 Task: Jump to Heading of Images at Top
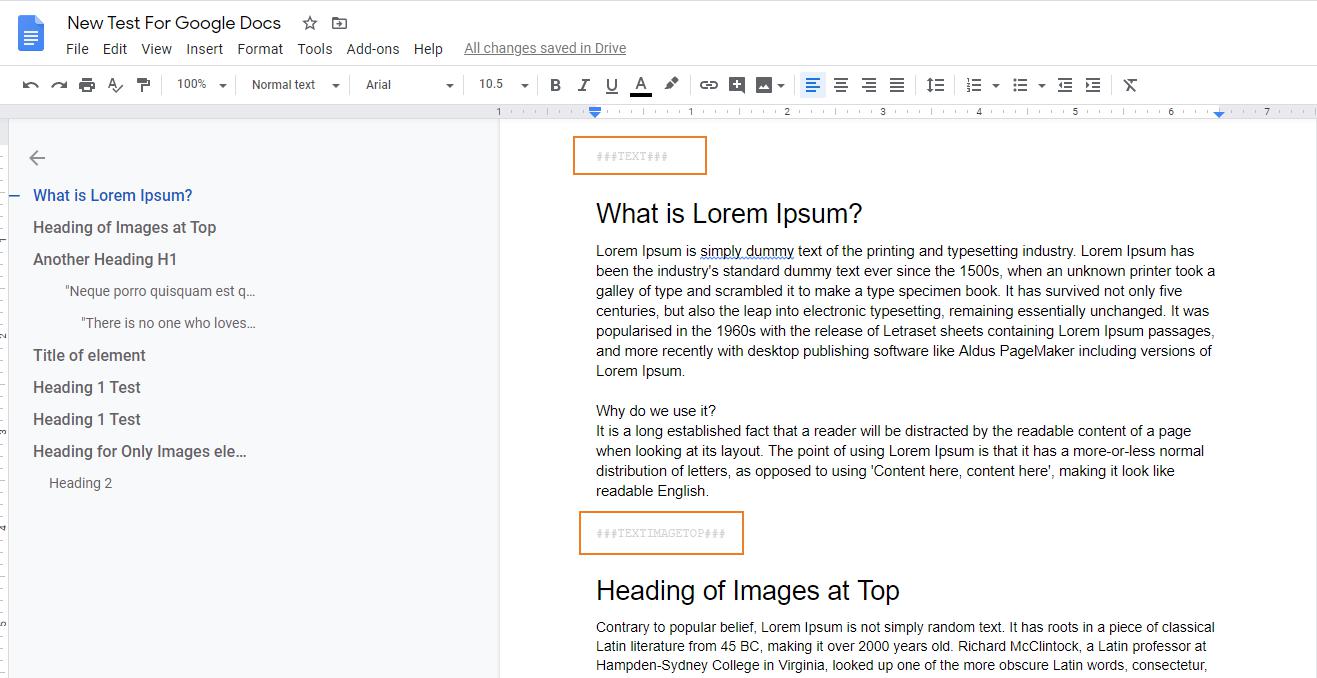tap(124, 227)
